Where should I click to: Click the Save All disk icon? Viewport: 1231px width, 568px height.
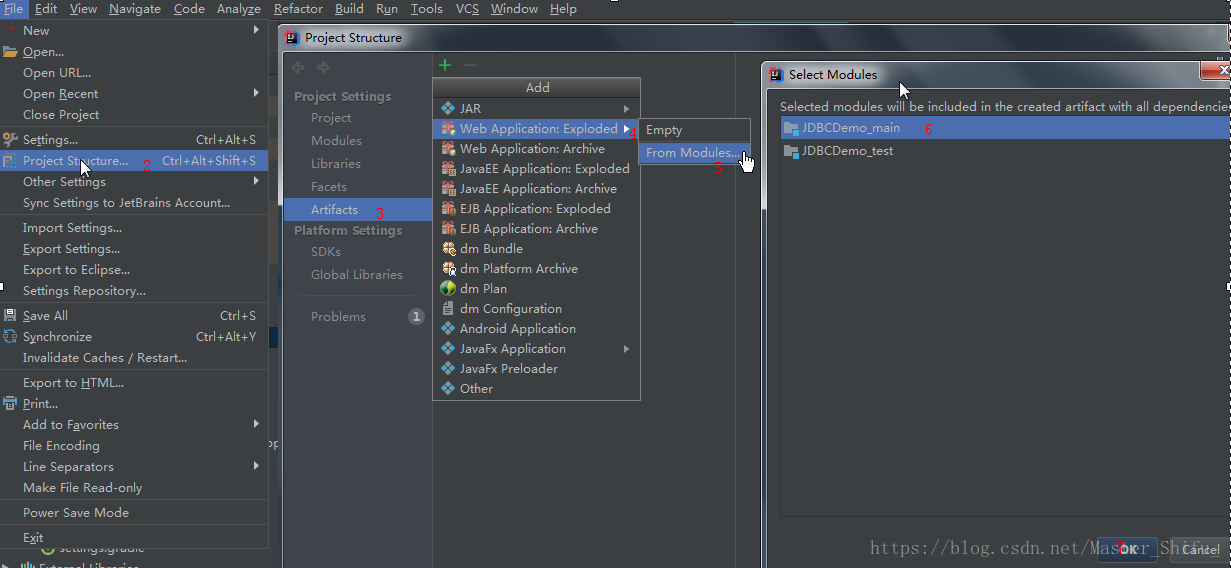(x=11, y=316)
